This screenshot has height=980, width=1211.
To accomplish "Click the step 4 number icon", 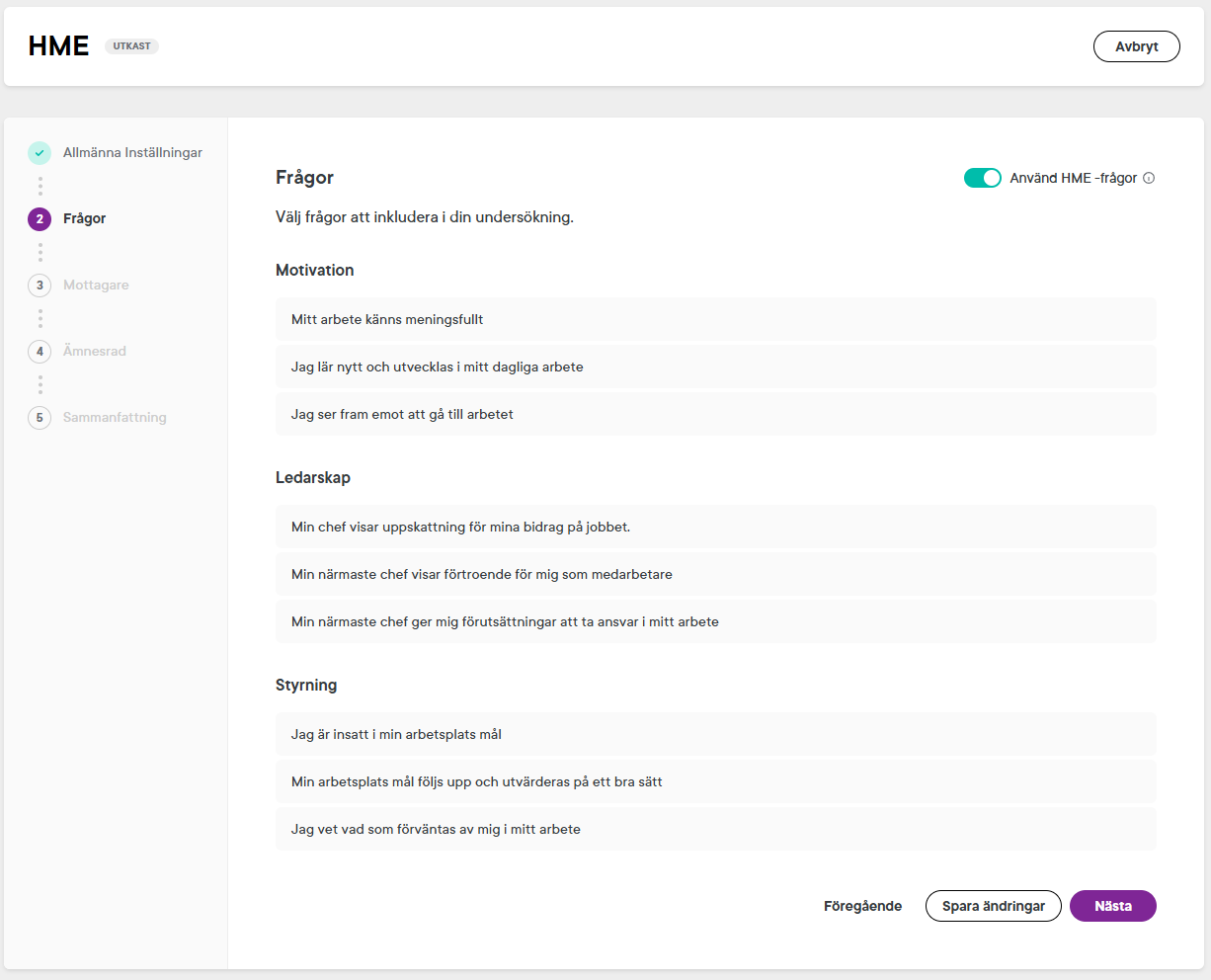I will (40, 352).
